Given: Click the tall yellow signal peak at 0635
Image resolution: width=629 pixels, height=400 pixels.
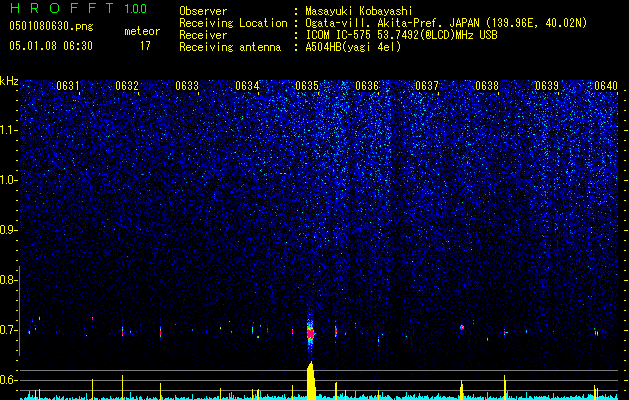Looking at the screenshot, I should [311, 381].
